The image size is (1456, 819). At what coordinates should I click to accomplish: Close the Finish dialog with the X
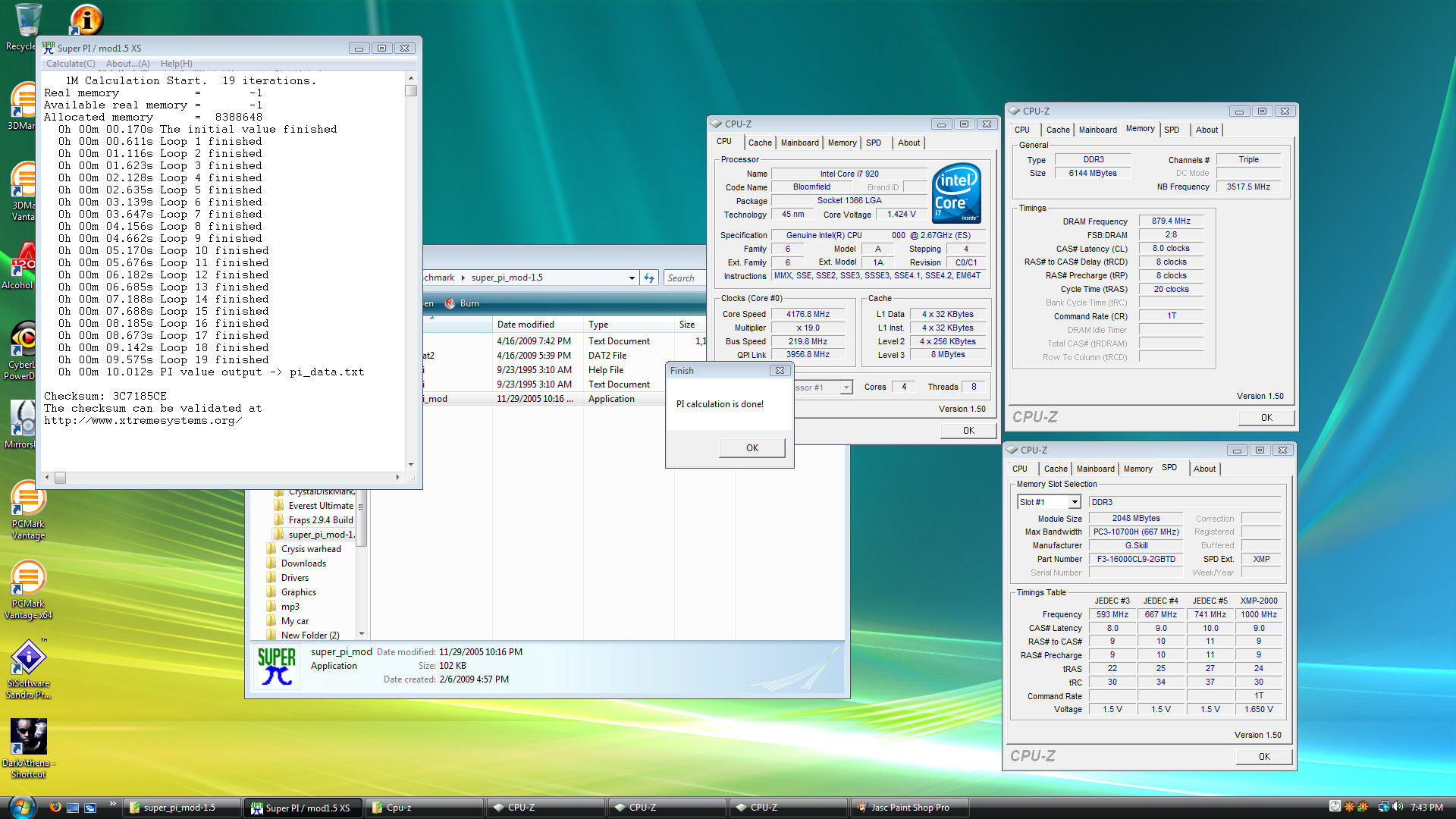[x=780, y=371]
